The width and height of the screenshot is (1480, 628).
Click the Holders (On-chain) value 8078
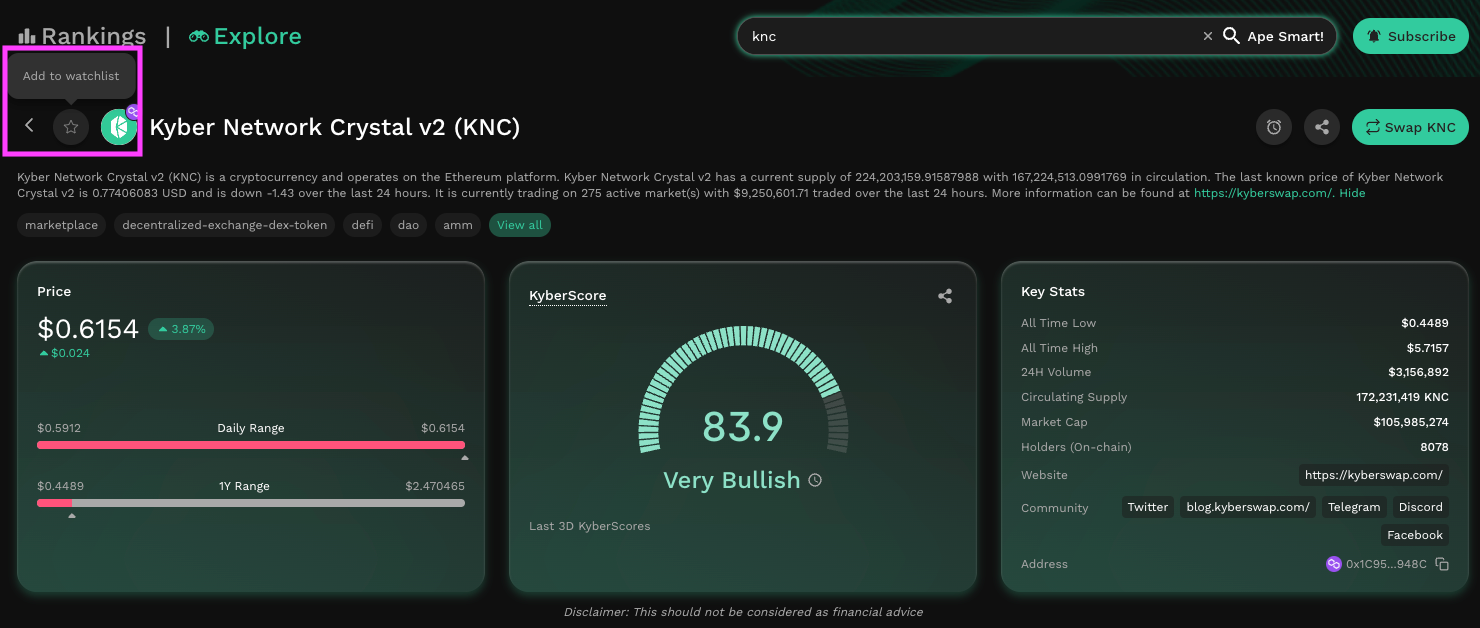[1435, 447]
